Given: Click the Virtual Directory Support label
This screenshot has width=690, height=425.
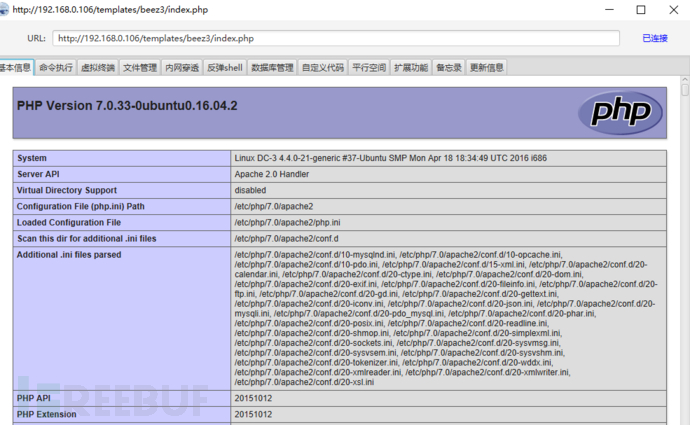Looking at the screenshot, I should tap(67, 190).
